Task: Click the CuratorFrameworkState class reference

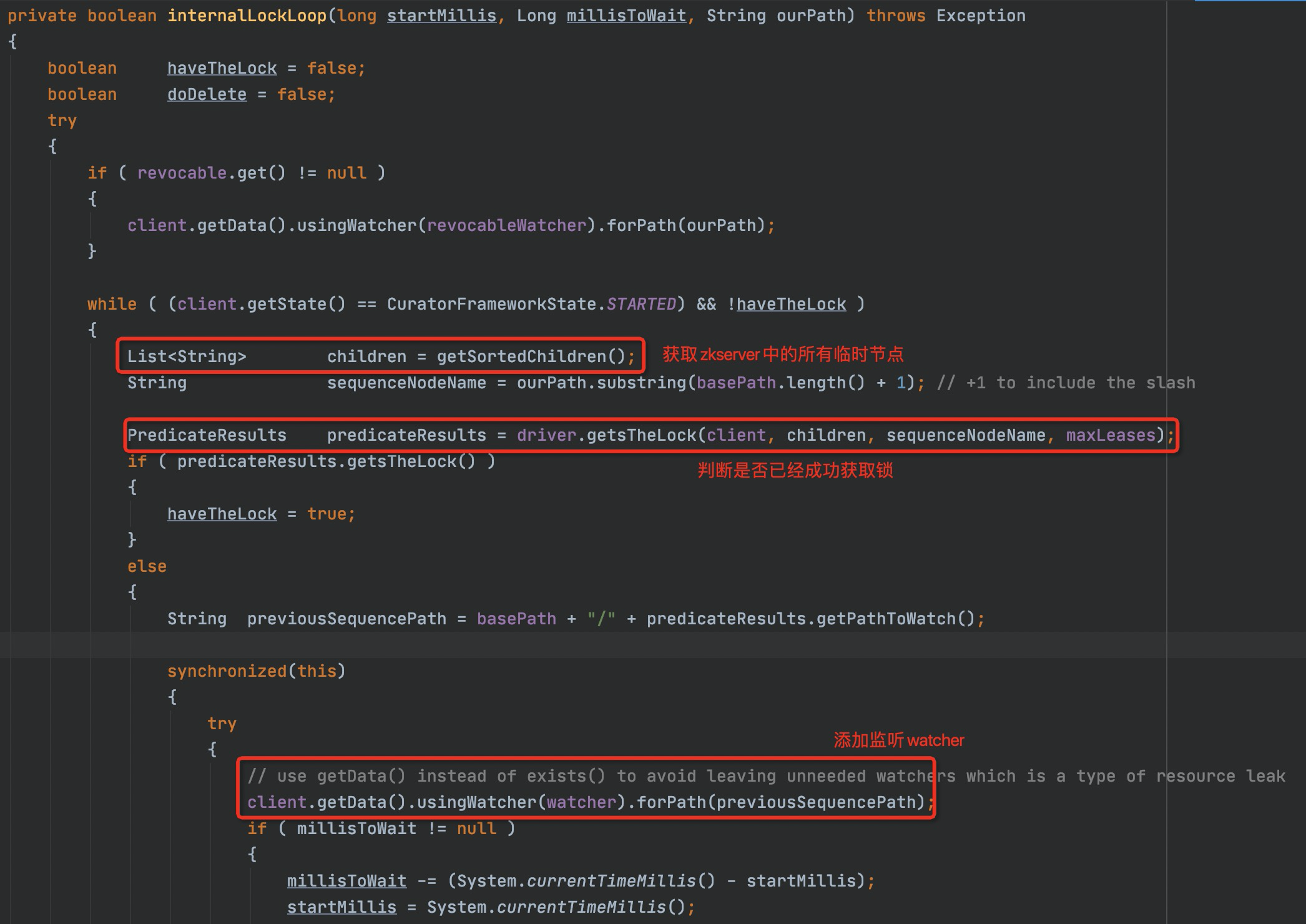Action: 491,304
